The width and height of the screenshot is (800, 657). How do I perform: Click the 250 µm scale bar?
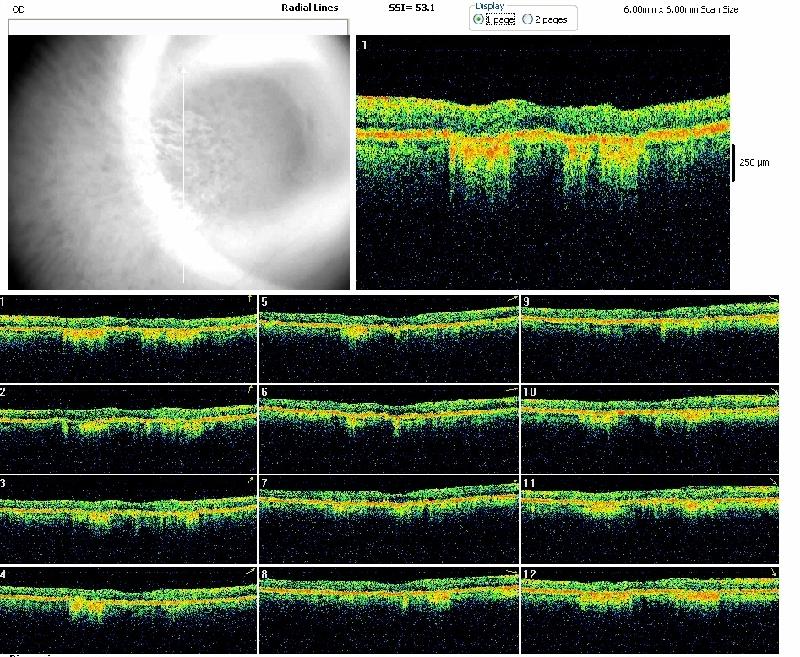pyautogui.click(x=733, y=162)
